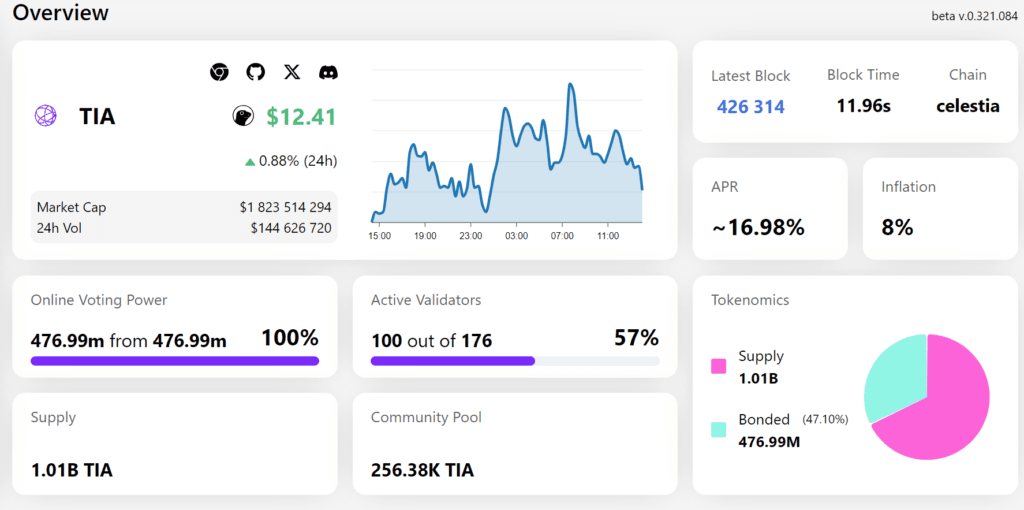Open the GitHub repository icon

pos(256,72)
